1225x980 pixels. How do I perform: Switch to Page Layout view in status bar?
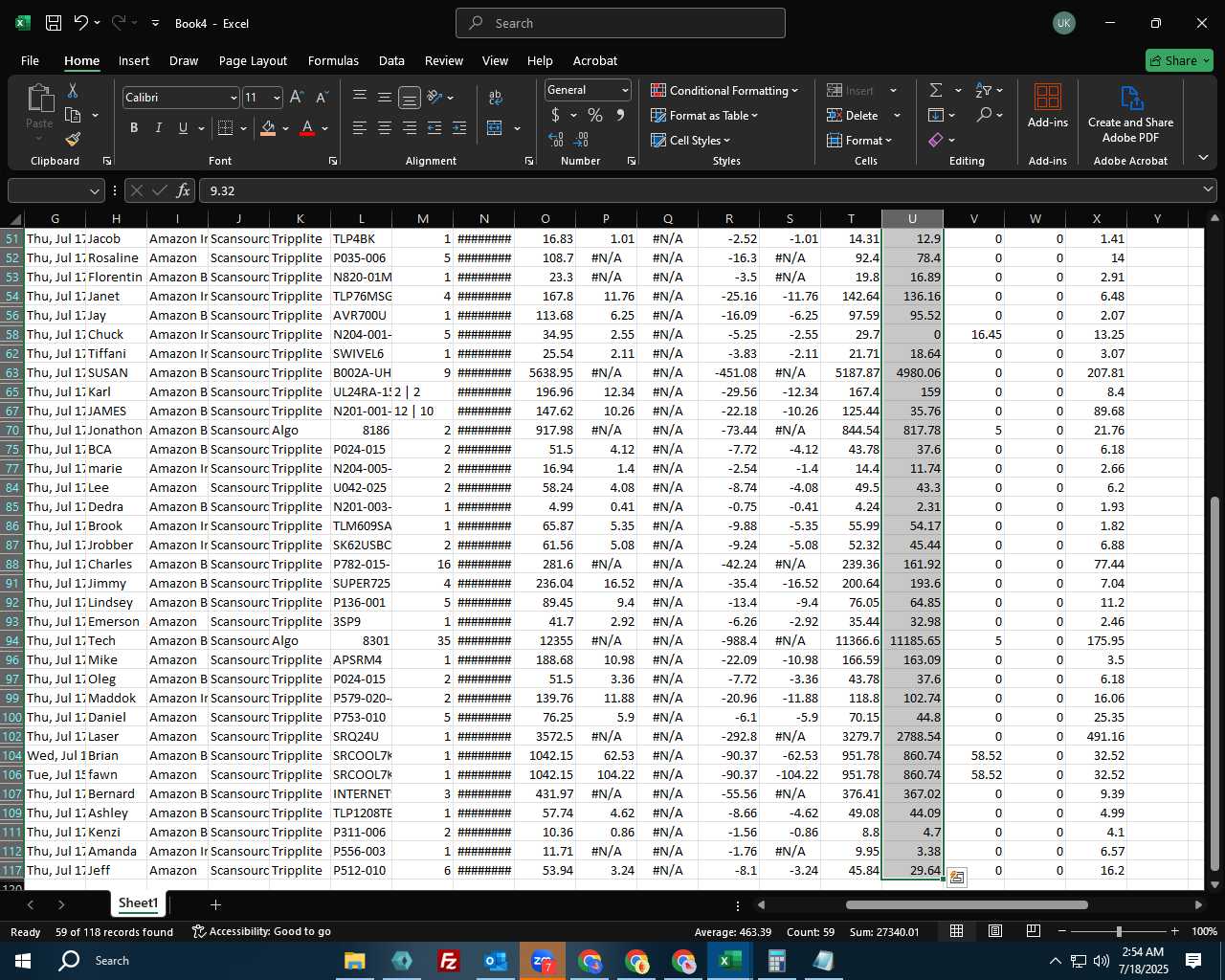[x=994, y=931]
